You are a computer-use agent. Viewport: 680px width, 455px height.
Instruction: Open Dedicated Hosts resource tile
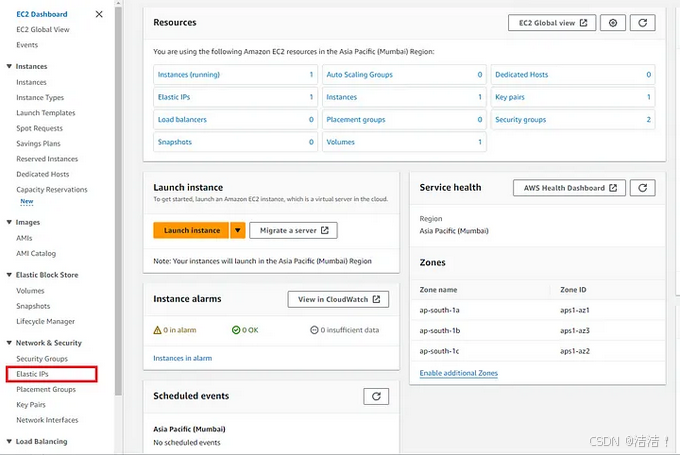(x=573, y=75)
